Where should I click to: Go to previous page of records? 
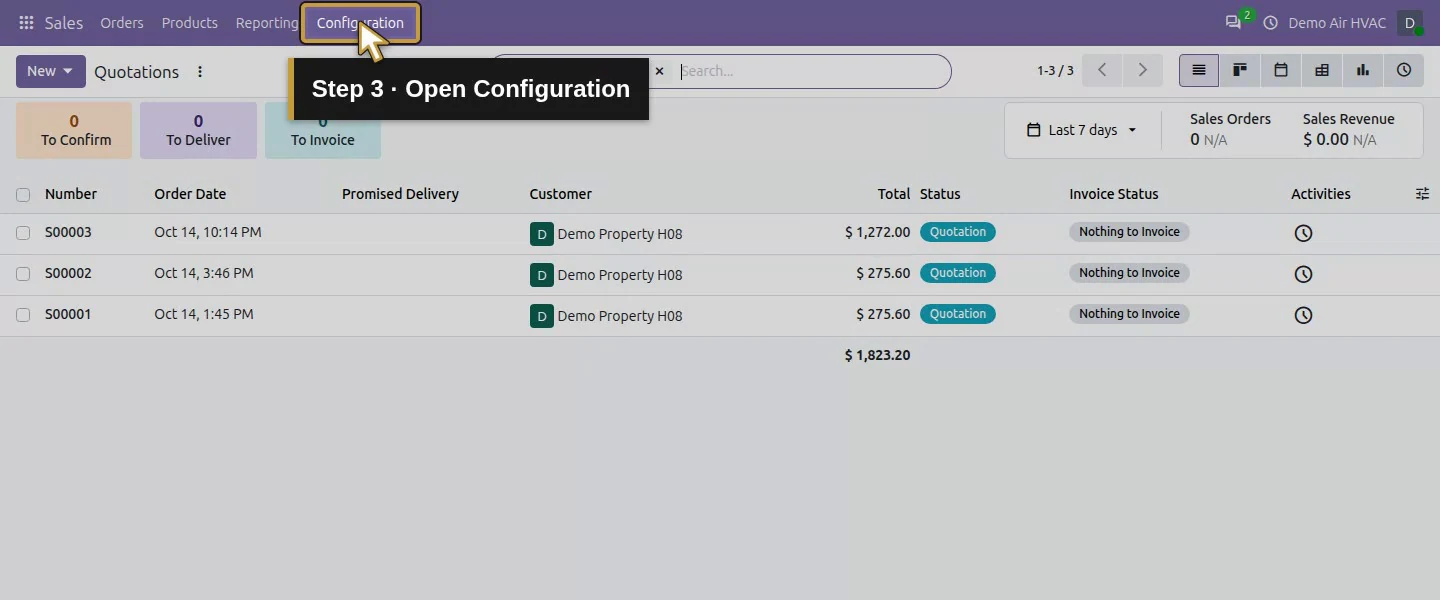point(1102,71)
